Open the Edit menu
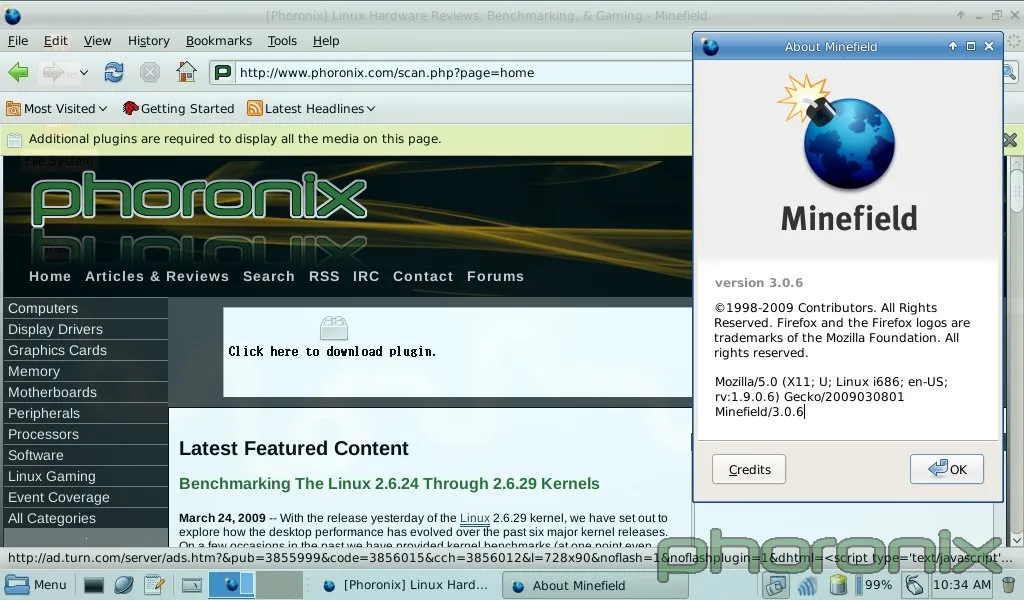1024x600 pixels. point(56,40)
